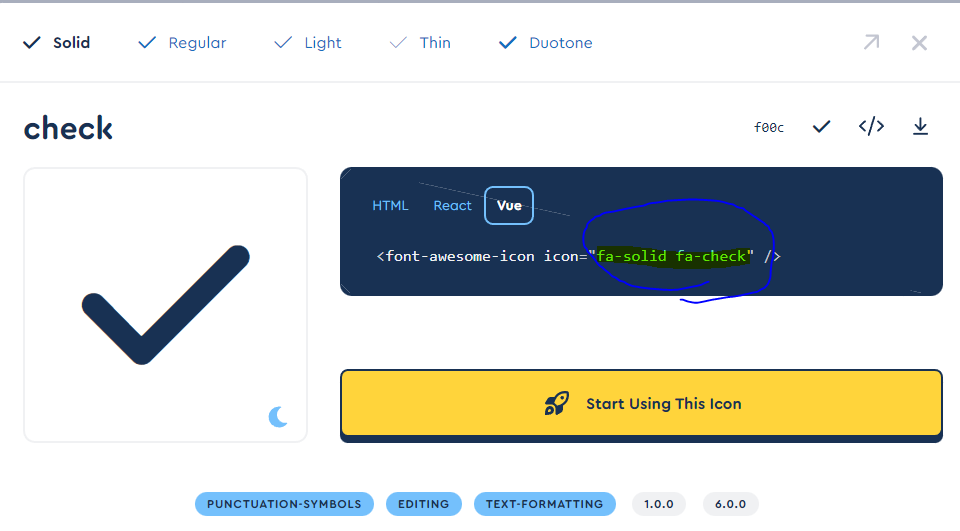960x531 pixels.
Task: Copy SVG code with the code brackets icon
Action: point(871,126)
